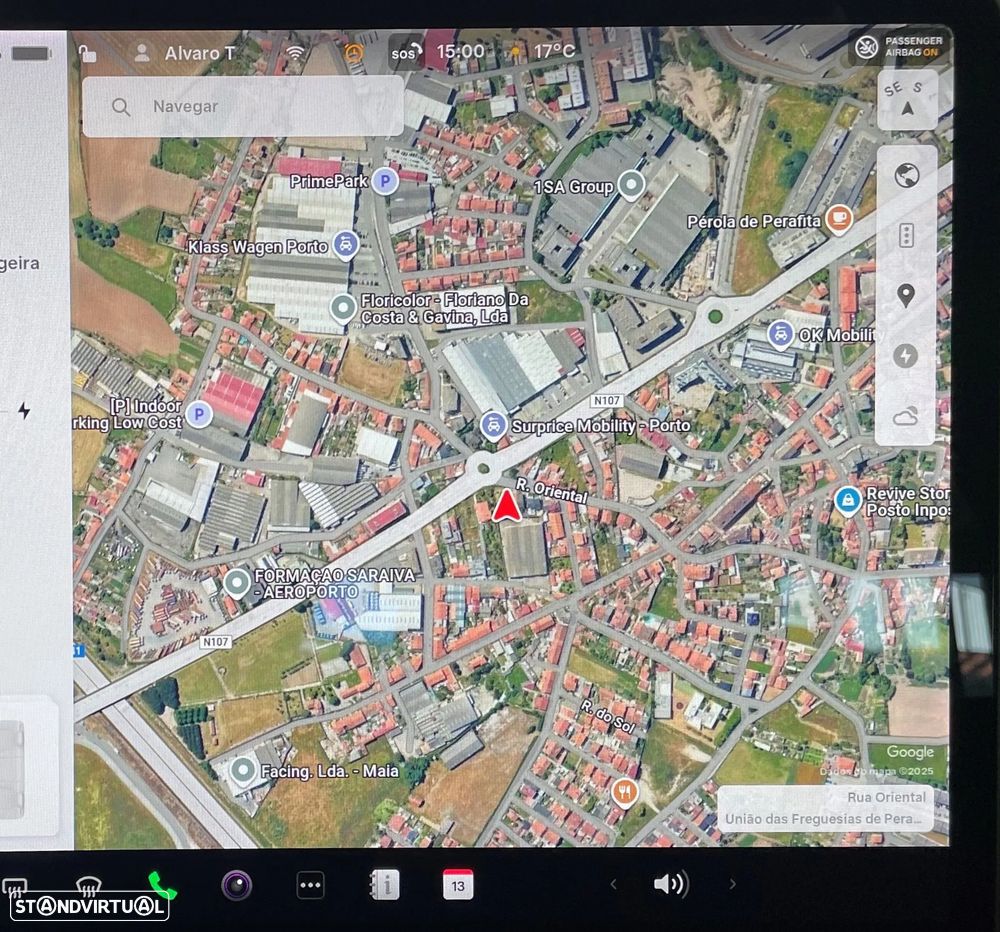The height and width of the screenshot is (932, 1000).
Task: Toggle satellite view globe icon
Action: 906,175
